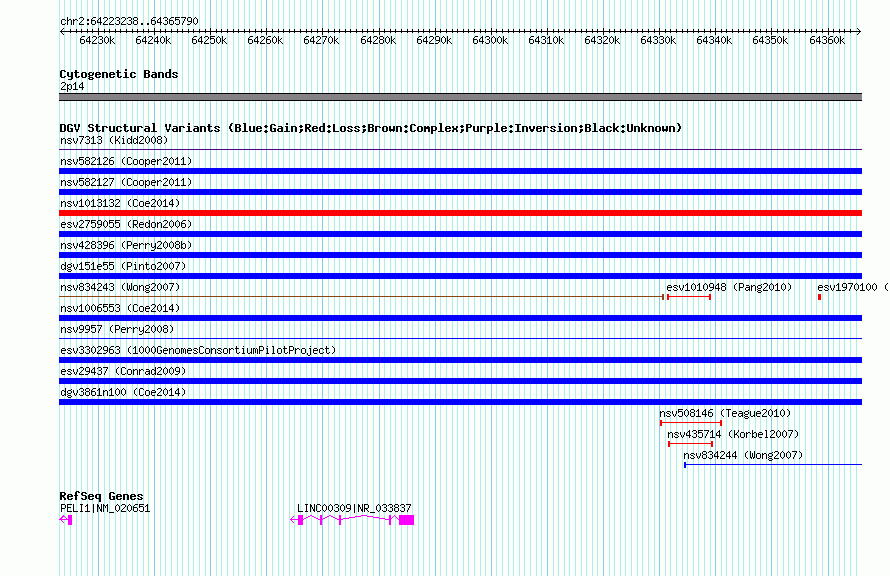The width and height of the screenshot is (890, 576).
Task: Click the 64300k ruler tick label
Action: [x=490, y=40]
